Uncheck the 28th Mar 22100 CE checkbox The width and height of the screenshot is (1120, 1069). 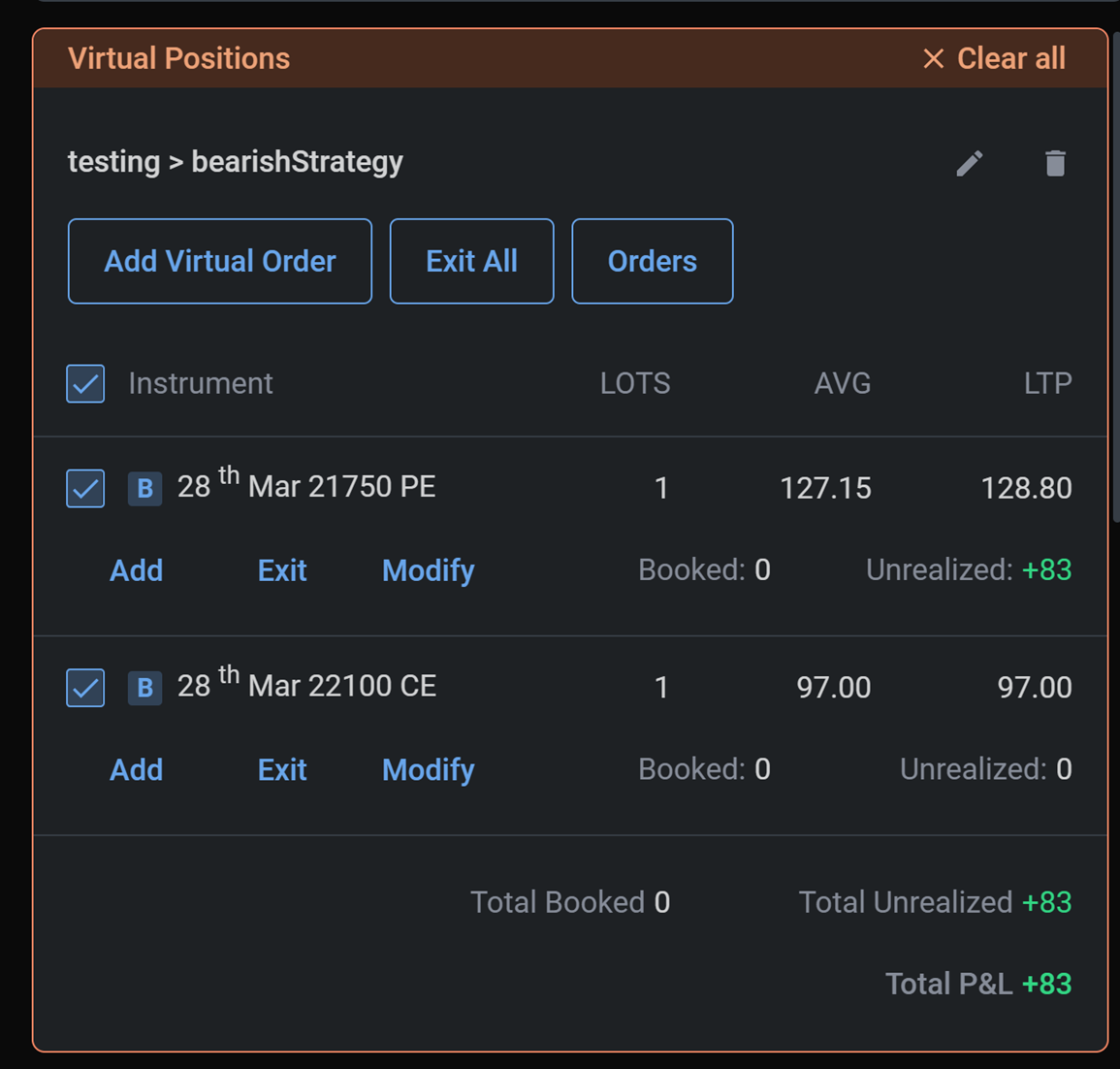pyautogui.click(x=85, y=688)
